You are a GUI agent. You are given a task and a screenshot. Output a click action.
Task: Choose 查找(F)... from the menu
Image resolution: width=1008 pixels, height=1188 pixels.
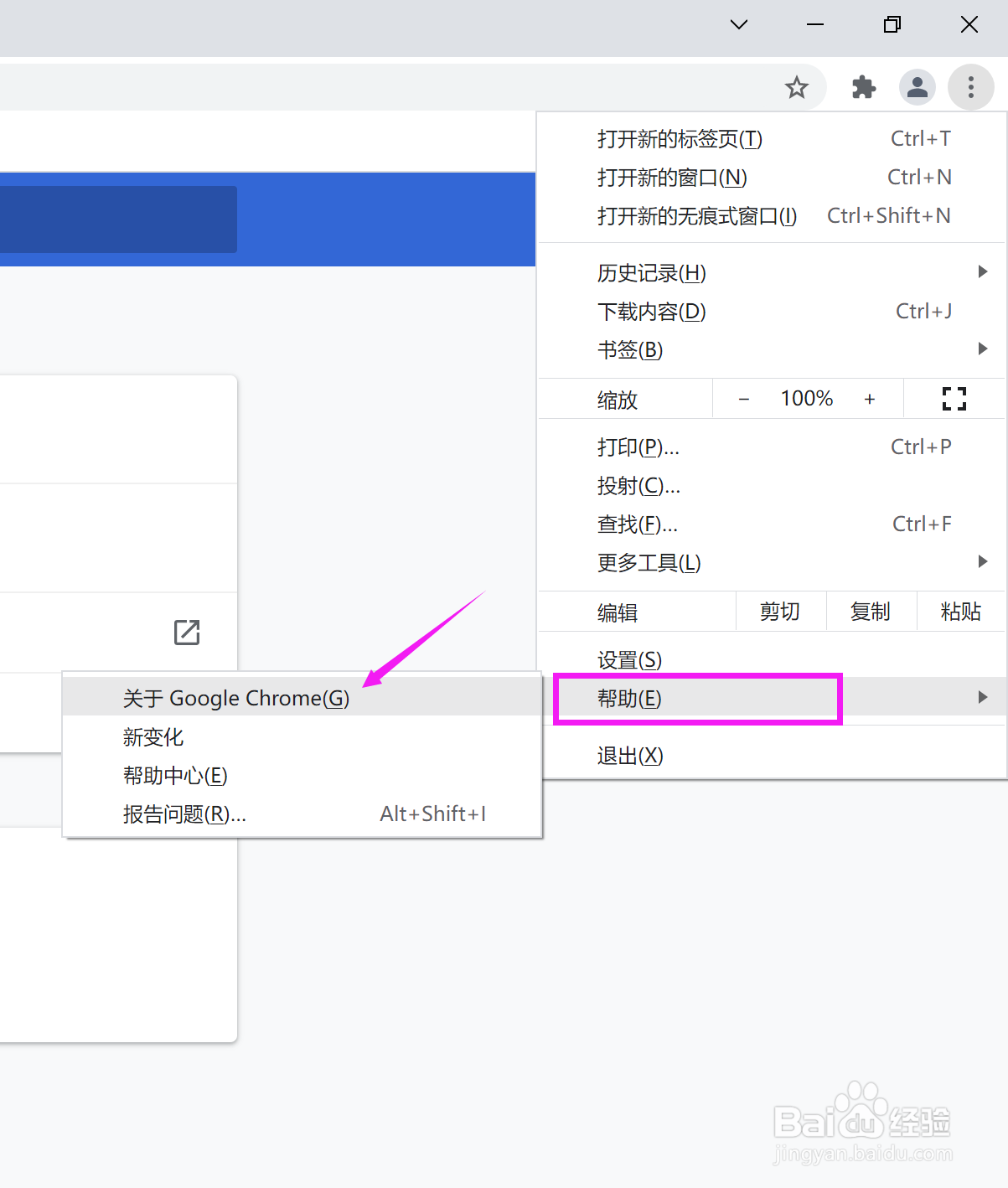coord(772,524)
